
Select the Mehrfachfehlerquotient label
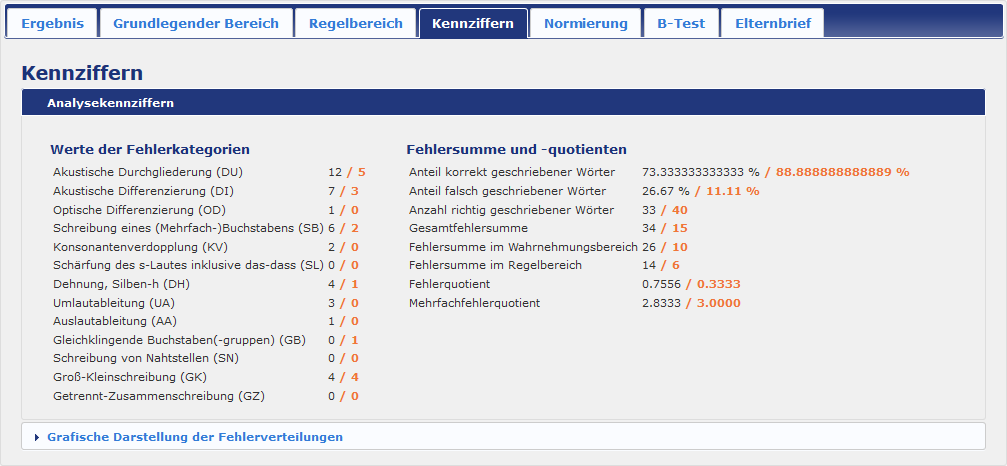(474, 303)
